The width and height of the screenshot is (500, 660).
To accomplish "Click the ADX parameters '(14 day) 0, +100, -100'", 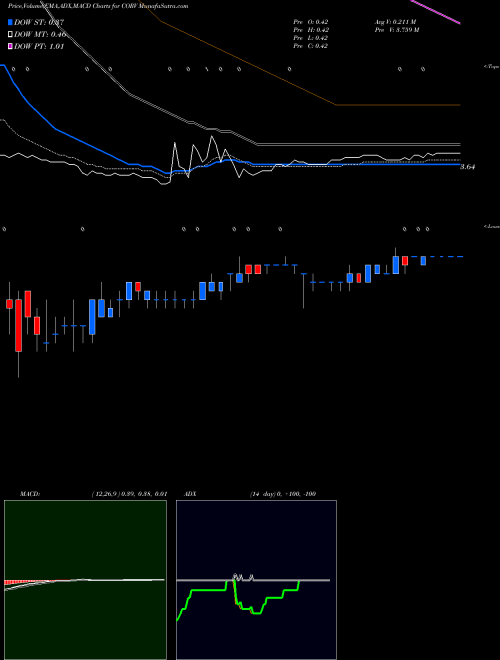I will (283, 494).
